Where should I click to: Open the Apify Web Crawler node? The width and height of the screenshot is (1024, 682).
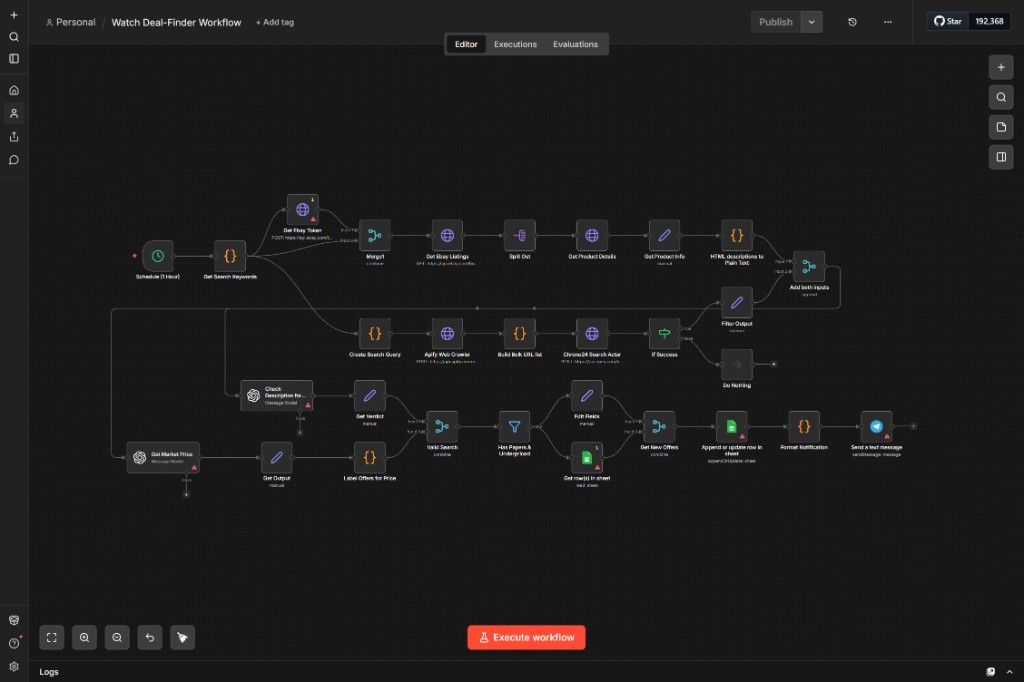pos(447,333)
